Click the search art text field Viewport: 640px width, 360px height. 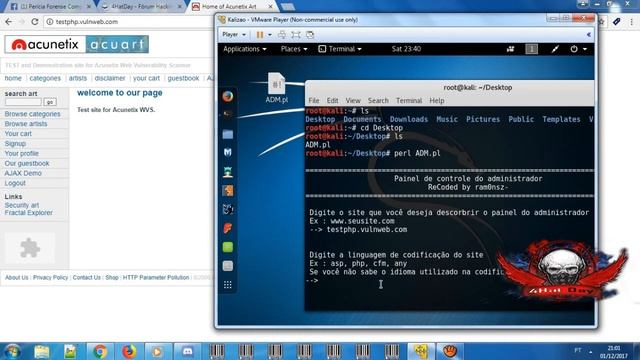[x=23, y=102]
